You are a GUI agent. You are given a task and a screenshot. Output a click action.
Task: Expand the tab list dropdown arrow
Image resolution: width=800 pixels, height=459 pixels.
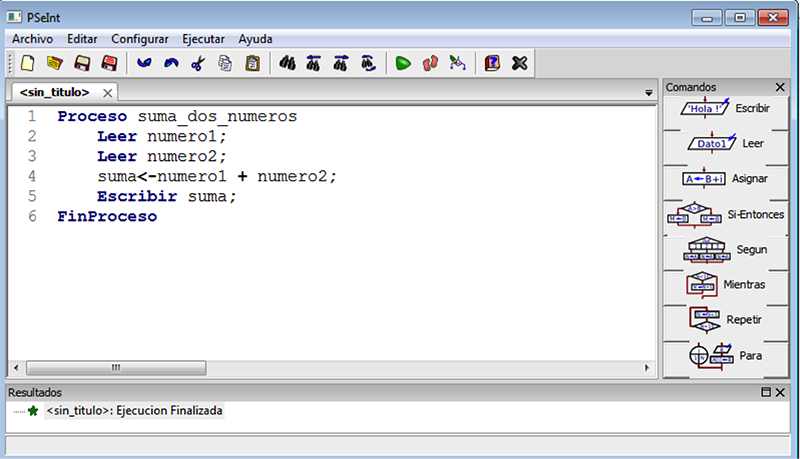click(x=649, y=92)
